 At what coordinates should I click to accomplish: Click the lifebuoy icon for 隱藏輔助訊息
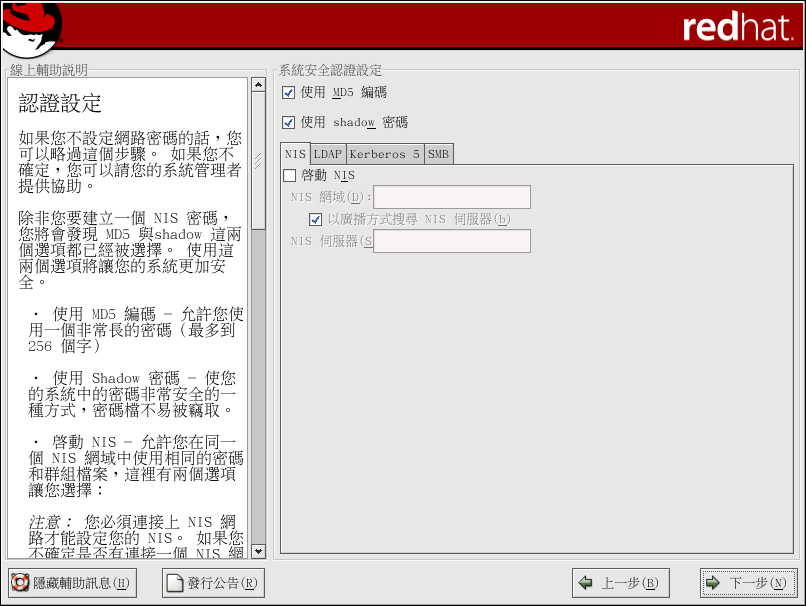(x=20, y=583)
